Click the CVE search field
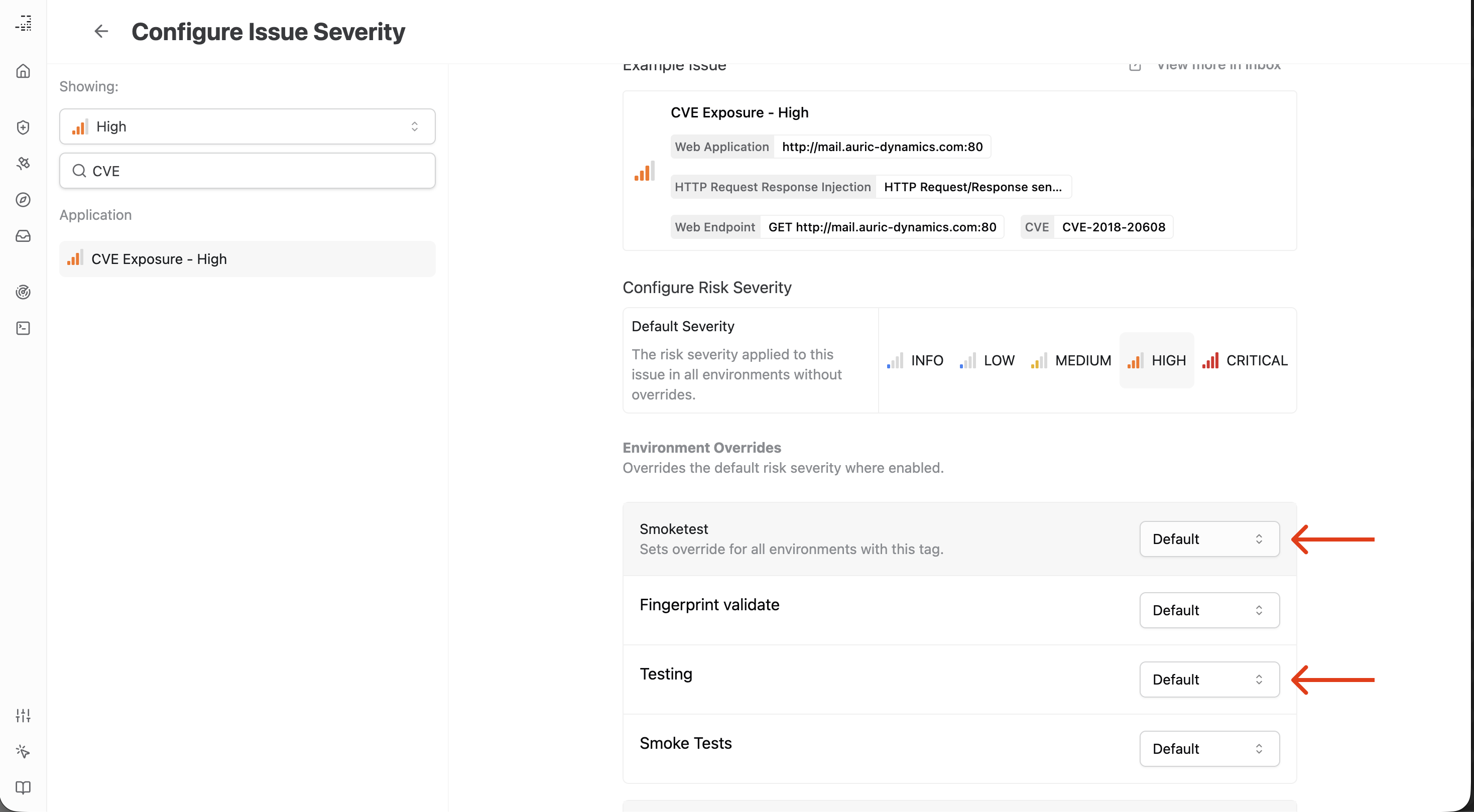The width and height of the screenshot is (1474, 812). pos(247,171)
